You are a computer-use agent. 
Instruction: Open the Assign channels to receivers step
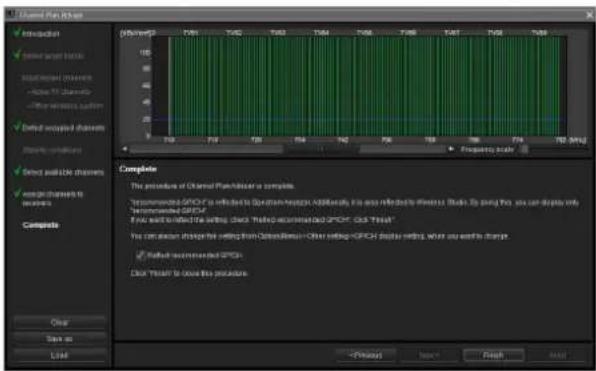coord(52,198)
